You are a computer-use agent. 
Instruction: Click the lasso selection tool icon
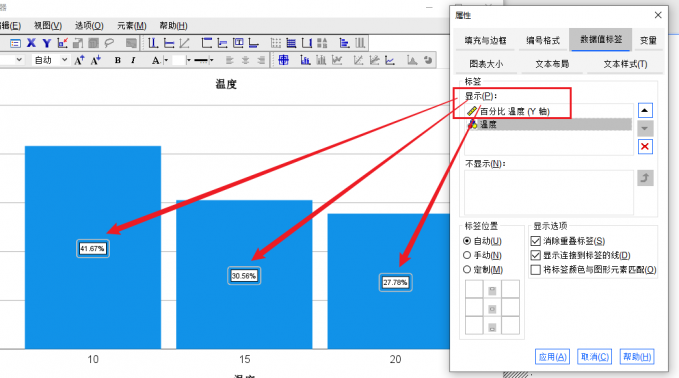coord(110,43)
